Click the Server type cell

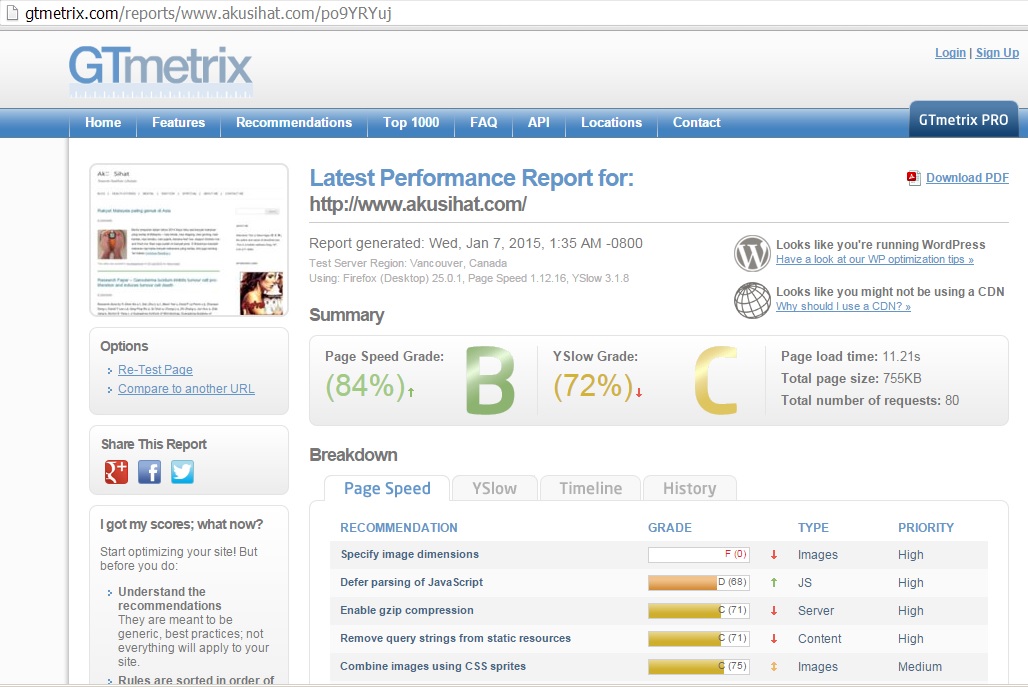coord(816,611)
